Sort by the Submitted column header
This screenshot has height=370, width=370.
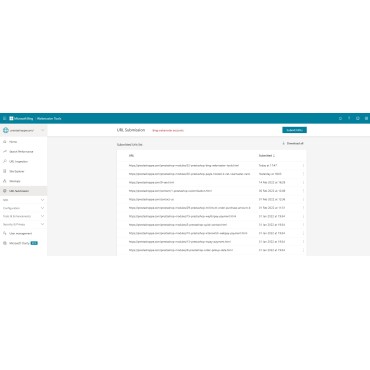[267, 156]
